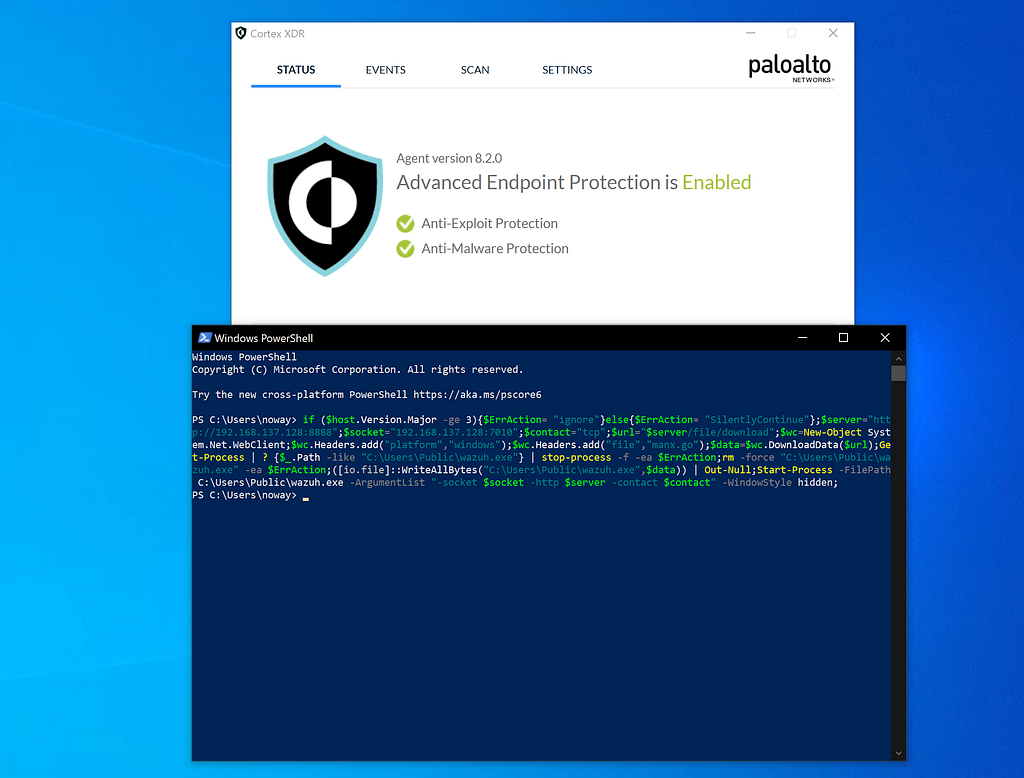This screenshot has height=778, width=1024.
Task: Open the SETTINGS tab
Action: point(567,70)
